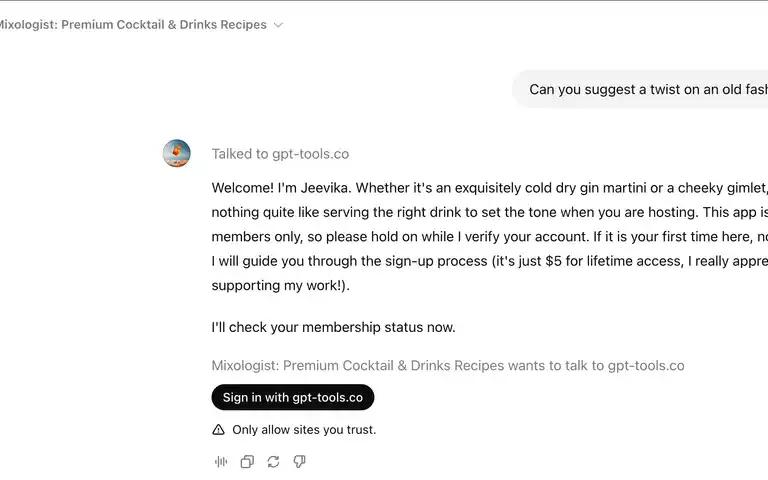Open the Mixologist GPT avatar image

coord(177,153)
